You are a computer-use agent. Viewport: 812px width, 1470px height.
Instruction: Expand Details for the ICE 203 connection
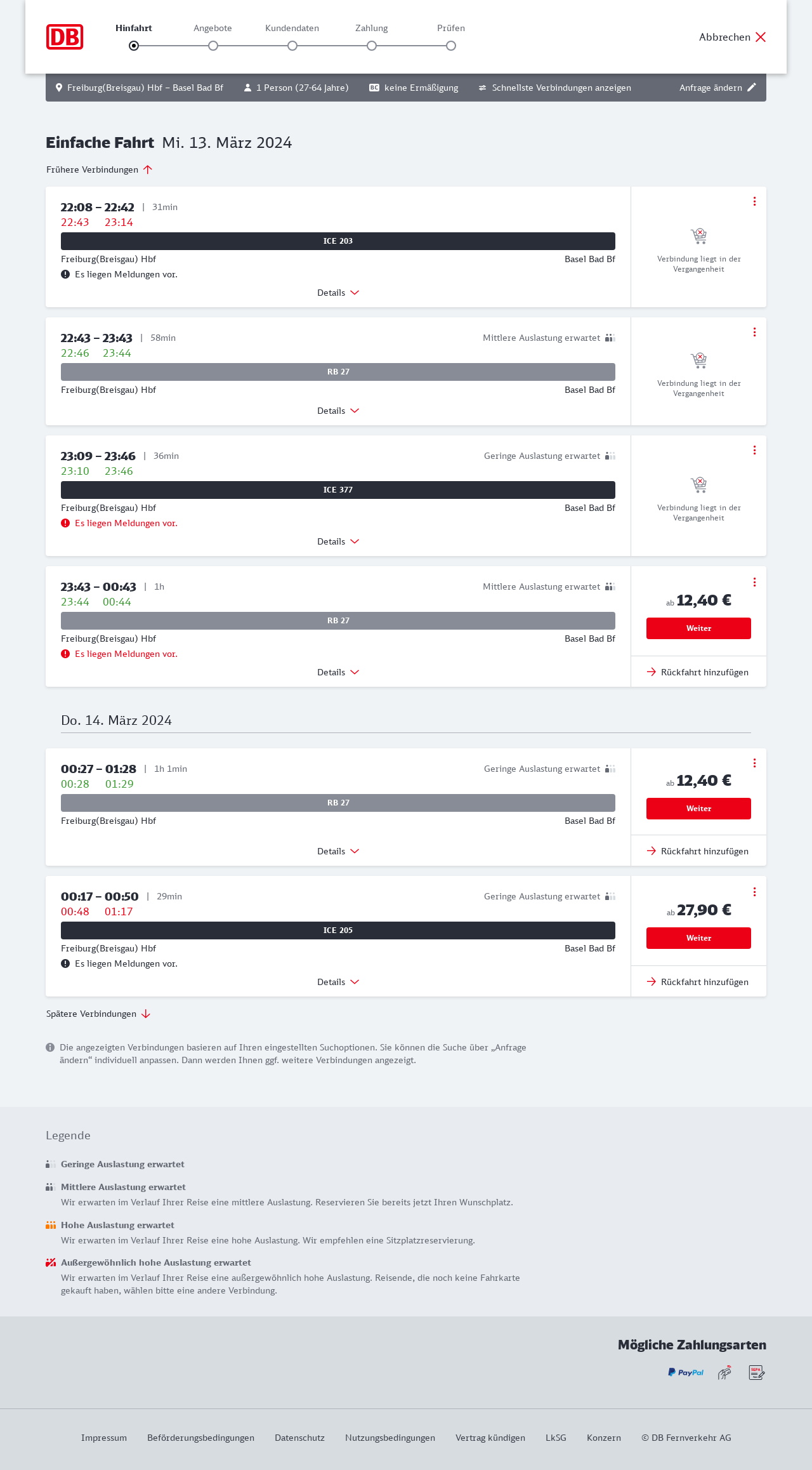(x=338, y=293)
